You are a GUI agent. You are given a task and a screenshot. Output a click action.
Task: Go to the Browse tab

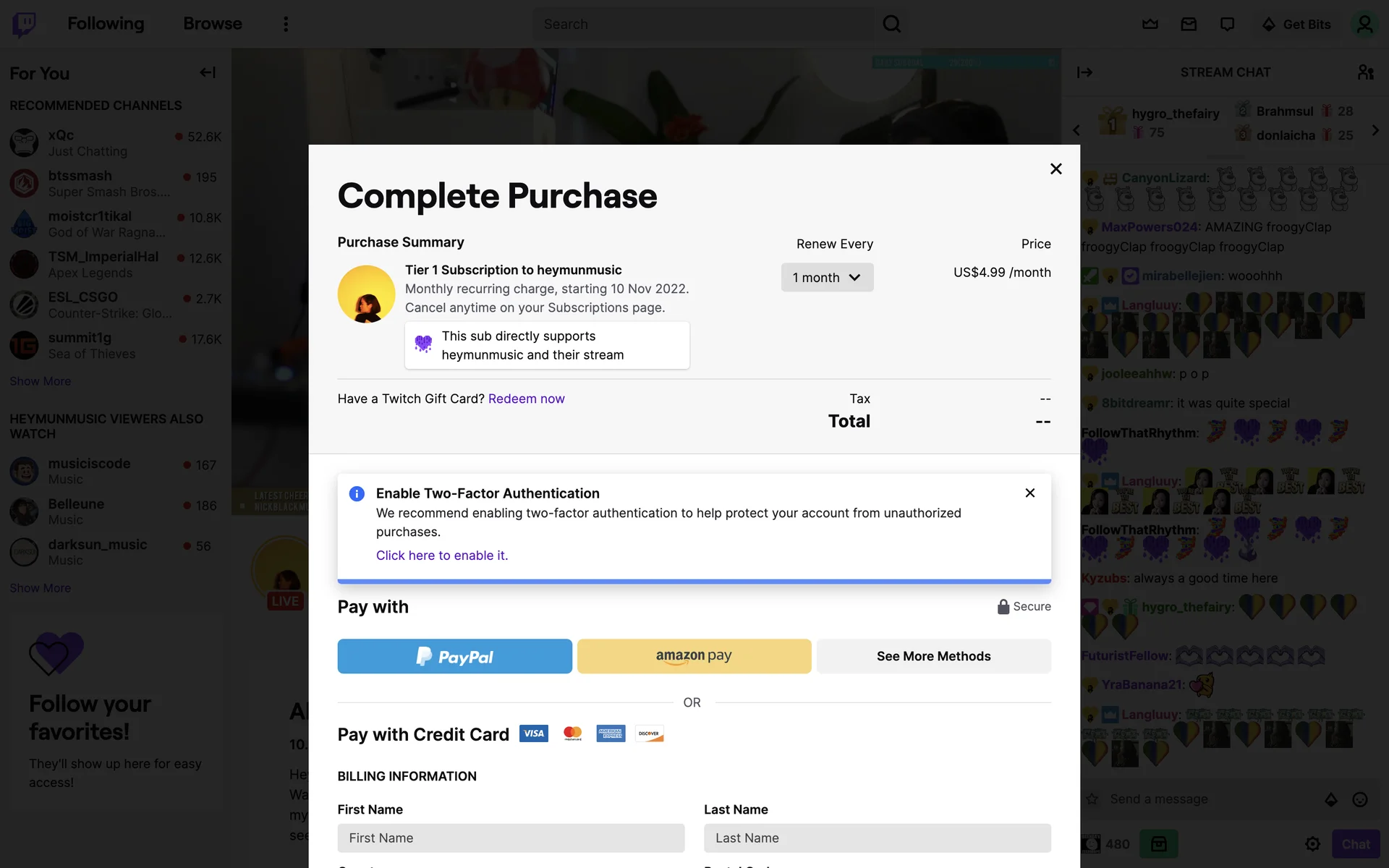(213, 24)
